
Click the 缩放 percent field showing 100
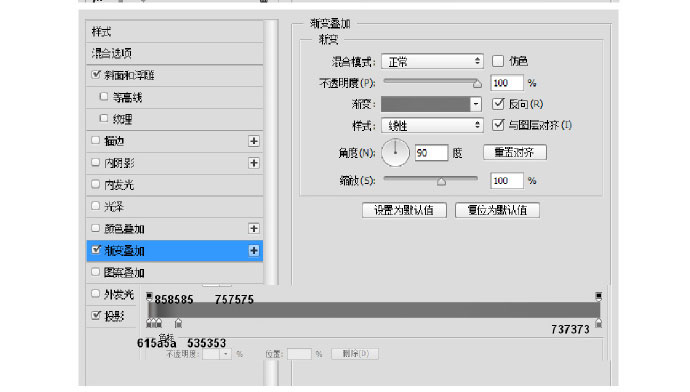click(x=507, y=180)
